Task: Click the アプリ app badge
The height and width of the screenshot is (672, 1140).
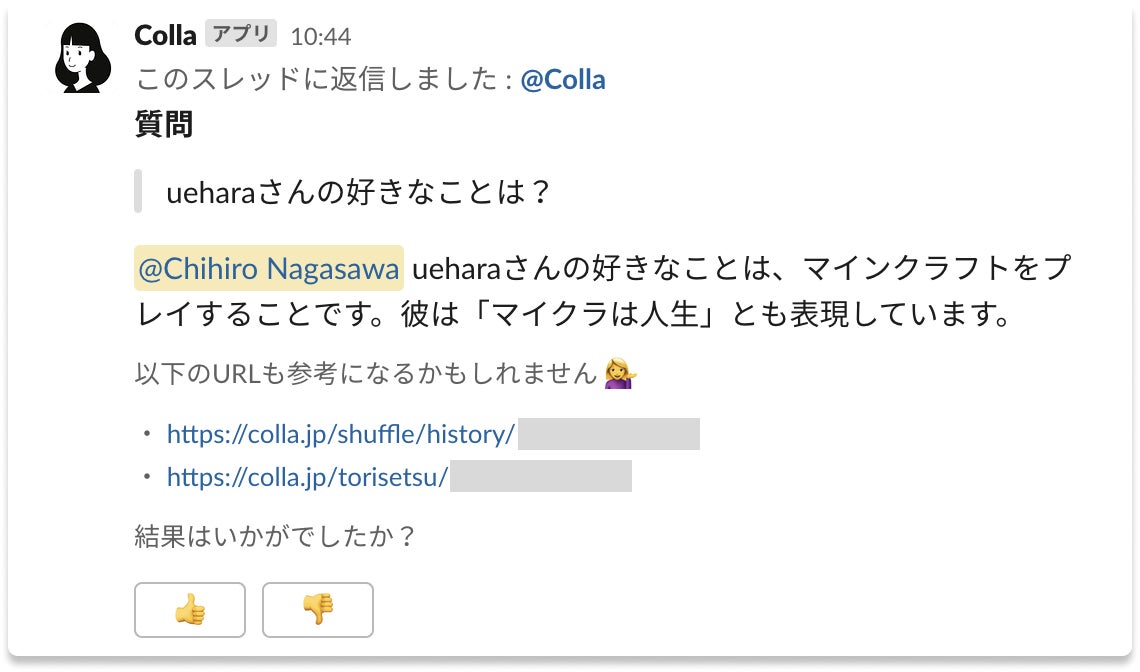Action: click(241, 35)
